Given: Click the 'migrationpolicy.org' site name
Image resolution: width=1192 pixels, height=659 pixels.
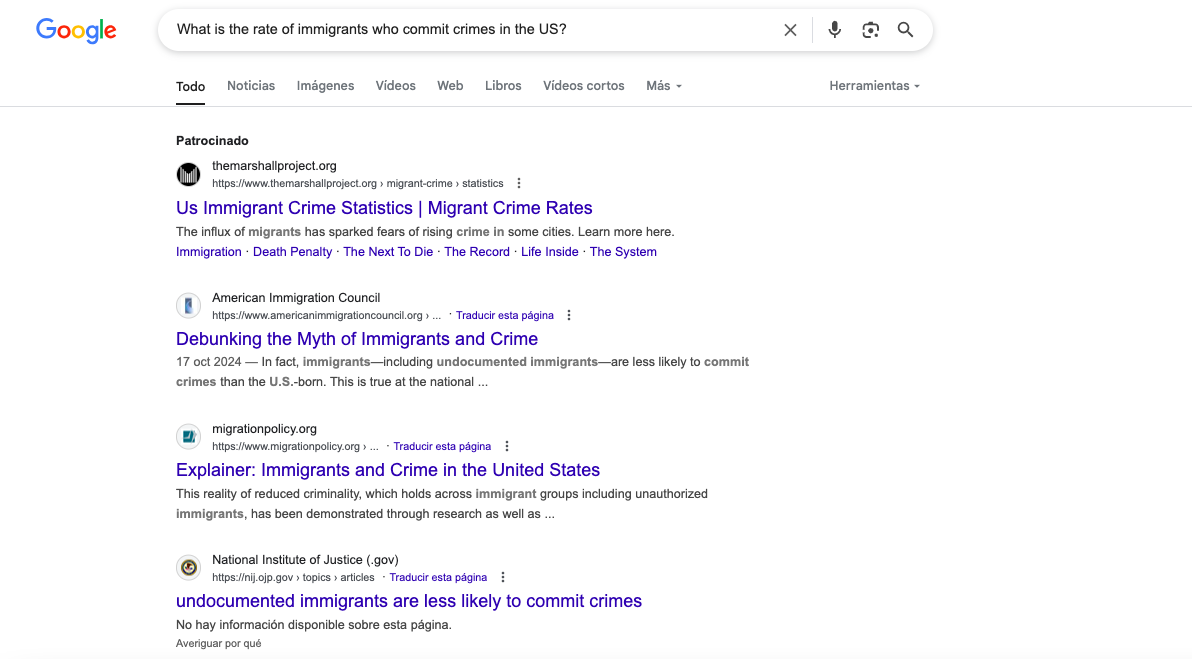Looking at the screenshot, I should click(265, 429).
